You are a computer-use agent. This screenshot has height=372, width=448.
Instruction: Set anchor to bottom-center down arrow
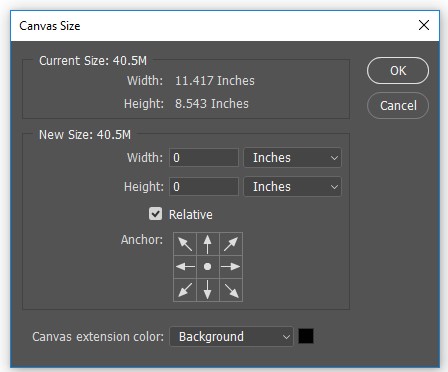click(x=208, y=290)
